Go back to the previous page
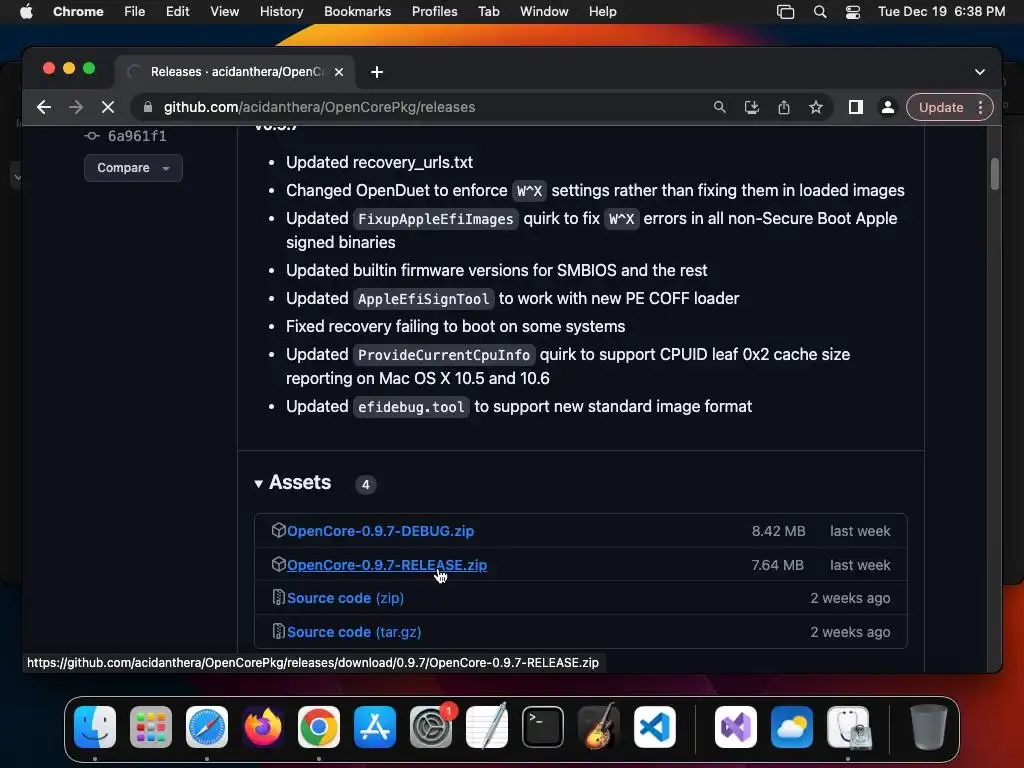Screen dimensions: 1024x768 (44, 107)
